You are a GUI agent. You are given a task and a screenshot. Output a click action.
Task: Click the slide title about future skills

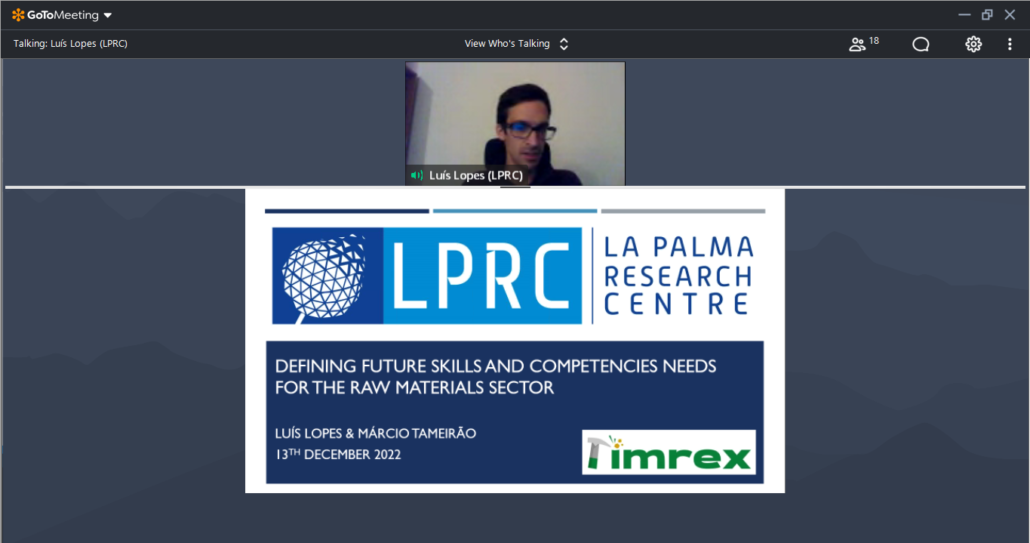495,376
